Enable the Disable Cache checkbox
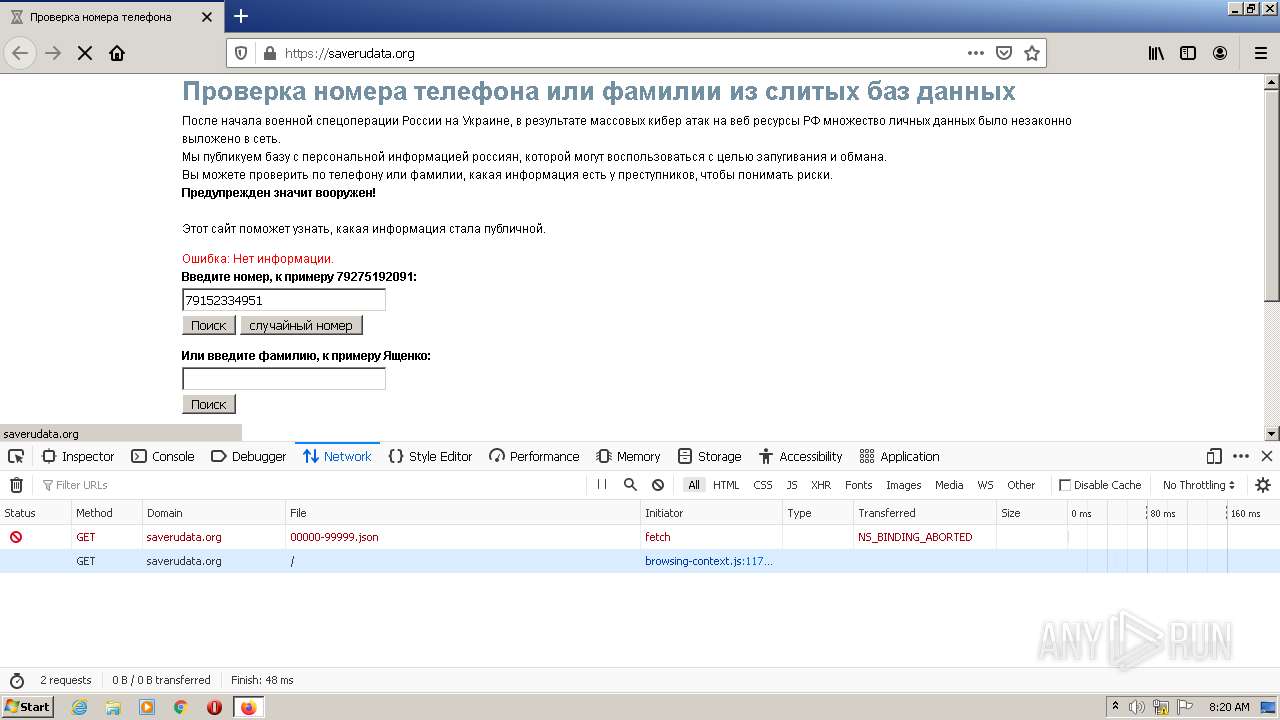Screen dimensions: 1280x720 tap(1065, 485)
